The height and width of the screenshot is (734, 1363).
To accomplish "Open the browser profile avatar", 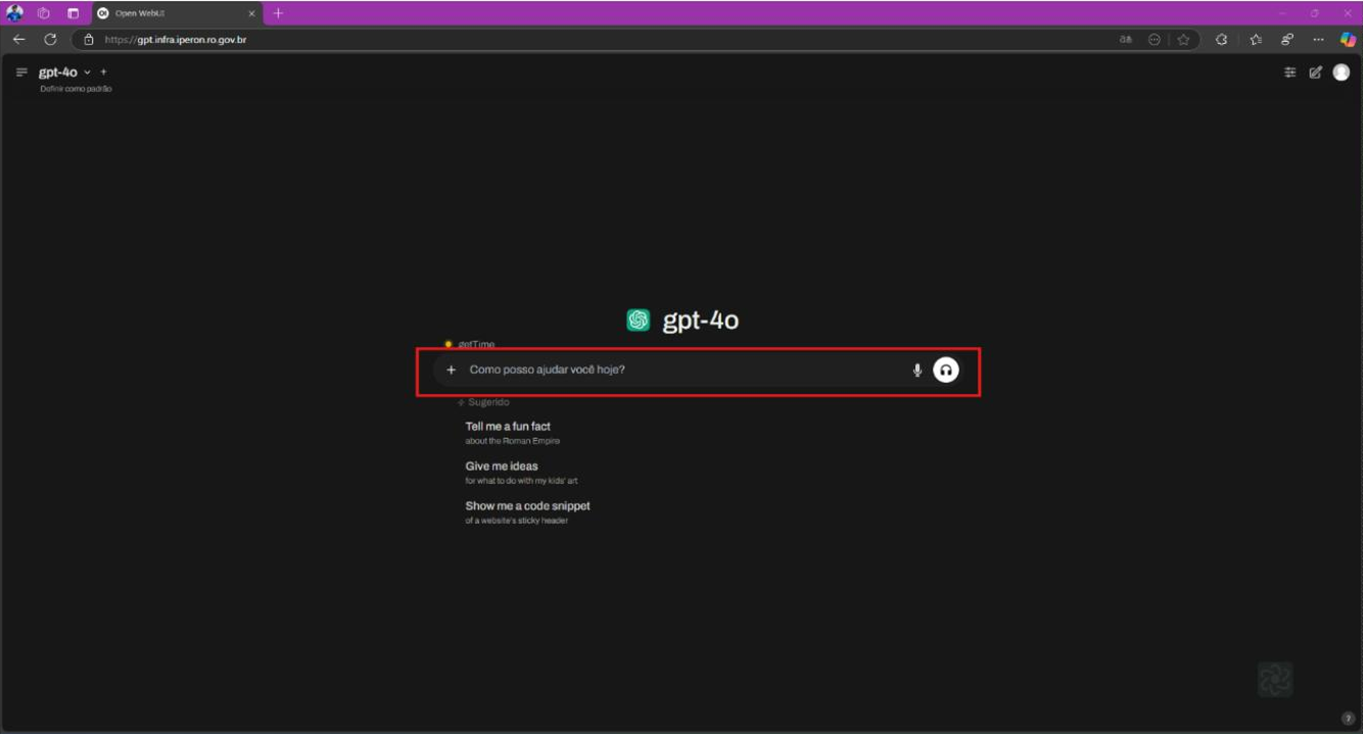I will [14, 13].
